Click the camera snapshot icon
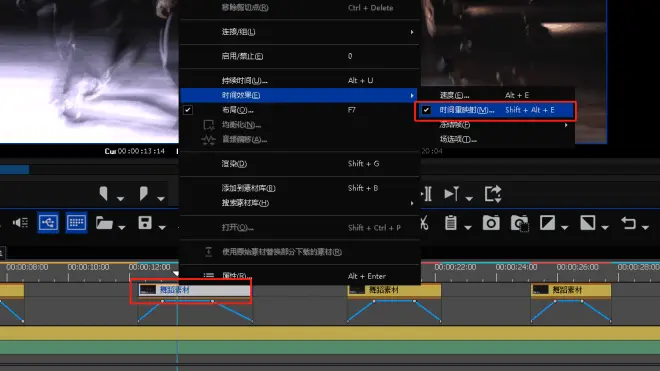Image resolution: width=660 pixels, height=371 pixels. (x=491, y=223)
